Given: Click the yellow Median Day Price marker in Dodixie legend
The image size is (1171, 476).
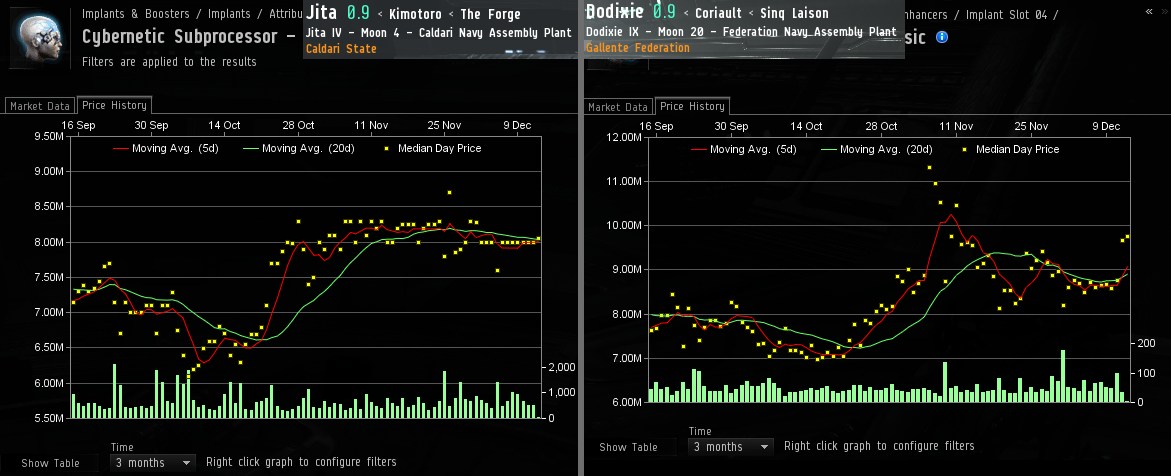Looking at the screenshot, I should point(964,149).
